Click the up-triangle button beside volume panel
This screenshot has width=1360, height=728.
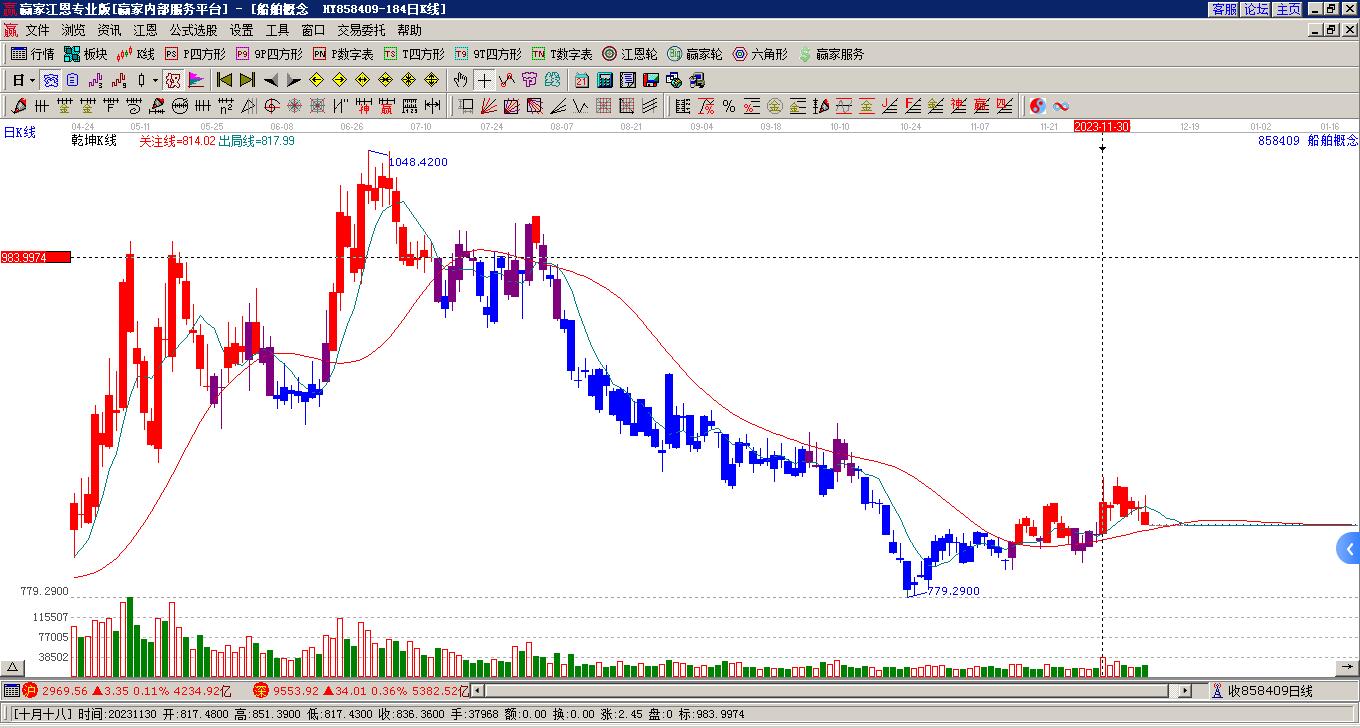pyautogui.click(x=13, y=668)
